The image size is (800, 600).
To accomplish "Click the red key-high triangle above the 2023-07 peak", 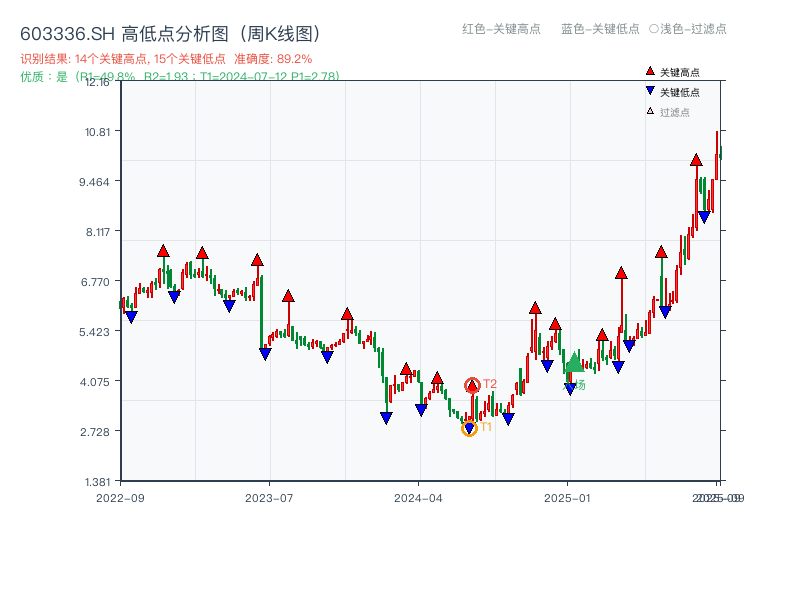I will pos(256,258).
